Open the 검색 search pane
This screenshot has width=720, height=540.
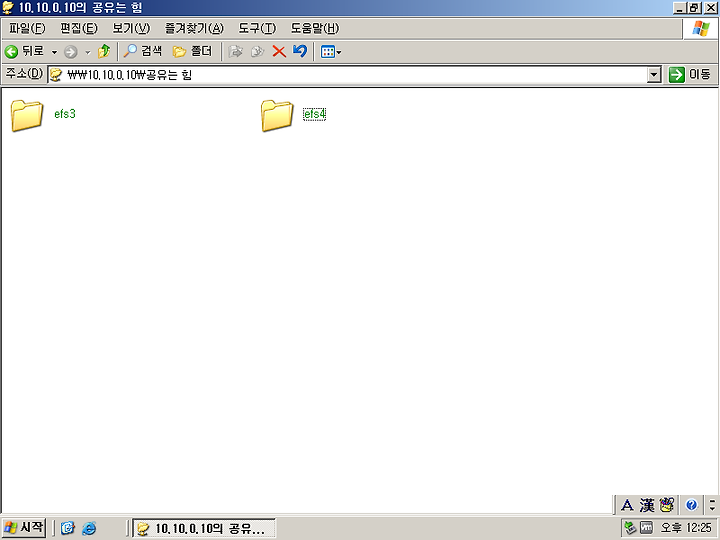[143, 51]
